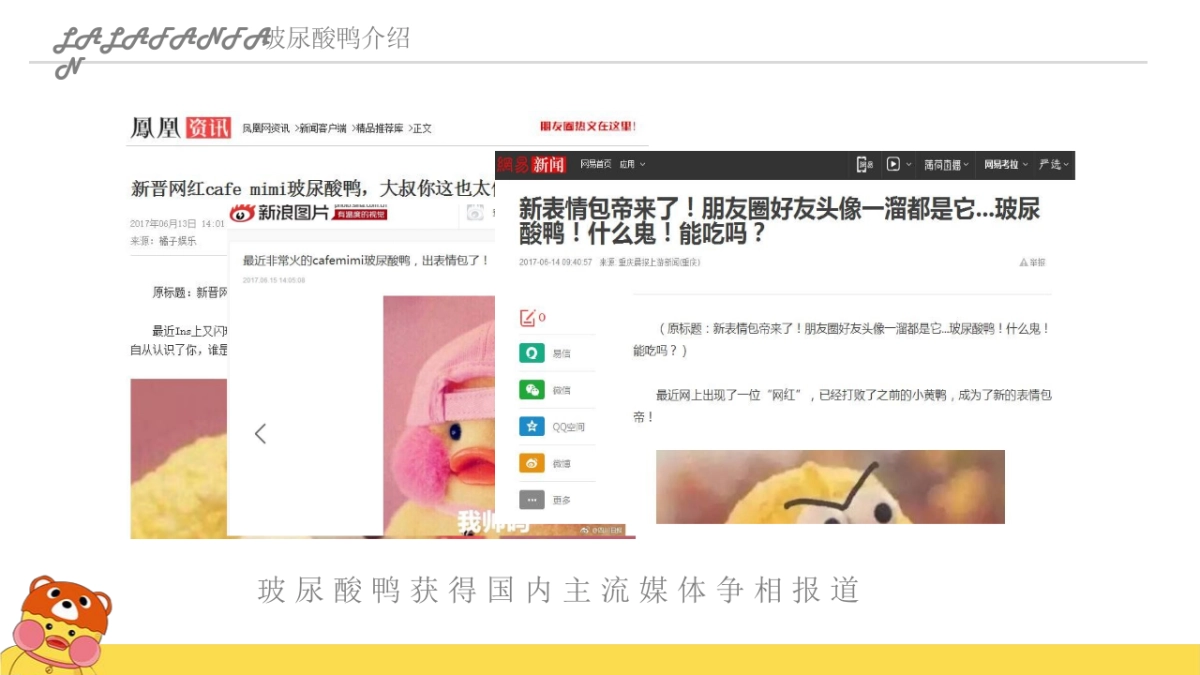
Task: Click the left carousel navigation arrow
Action: click(x=260, y=434)
